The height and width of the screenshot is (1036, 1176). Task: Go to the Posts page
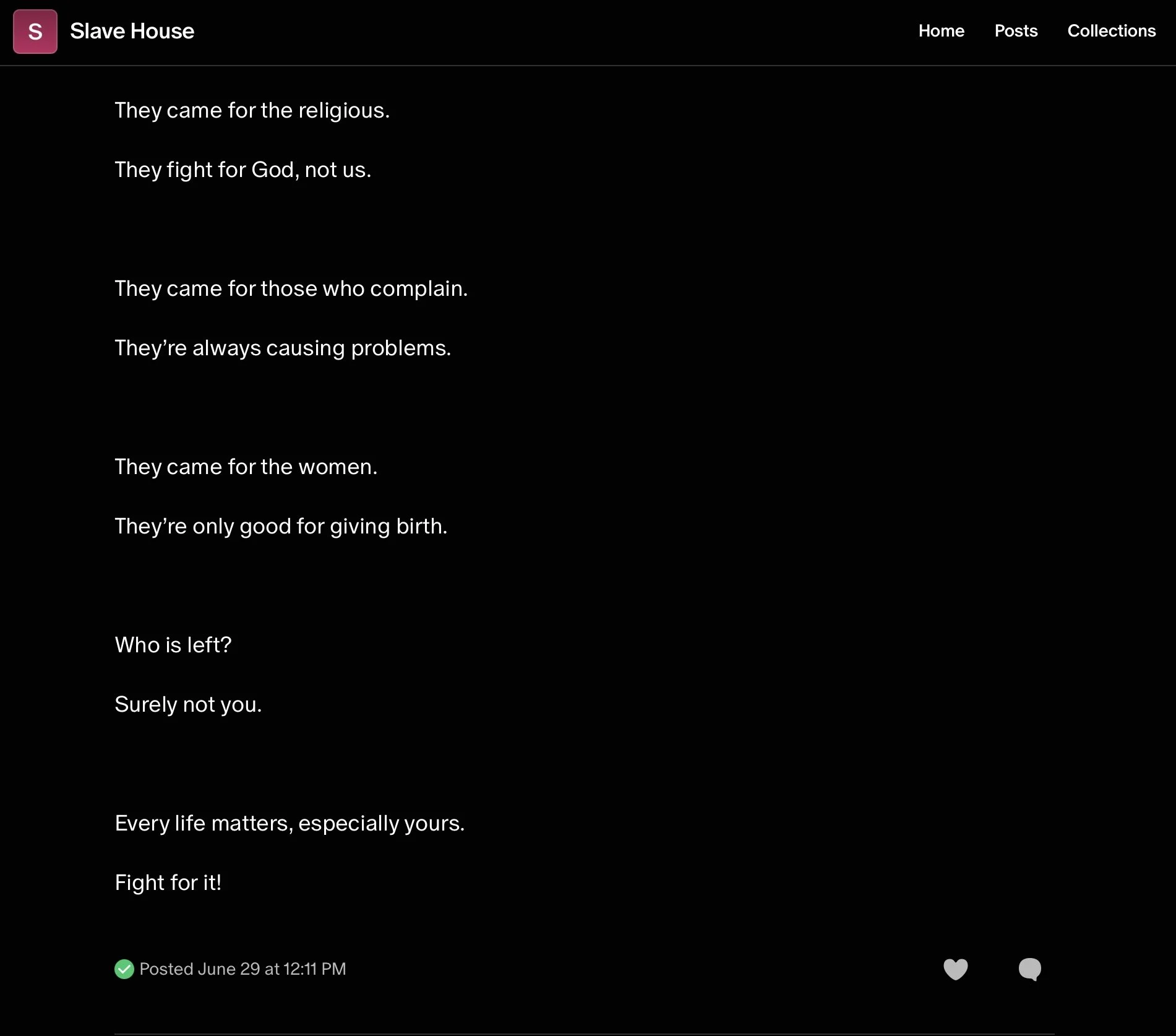point(1016,31)
